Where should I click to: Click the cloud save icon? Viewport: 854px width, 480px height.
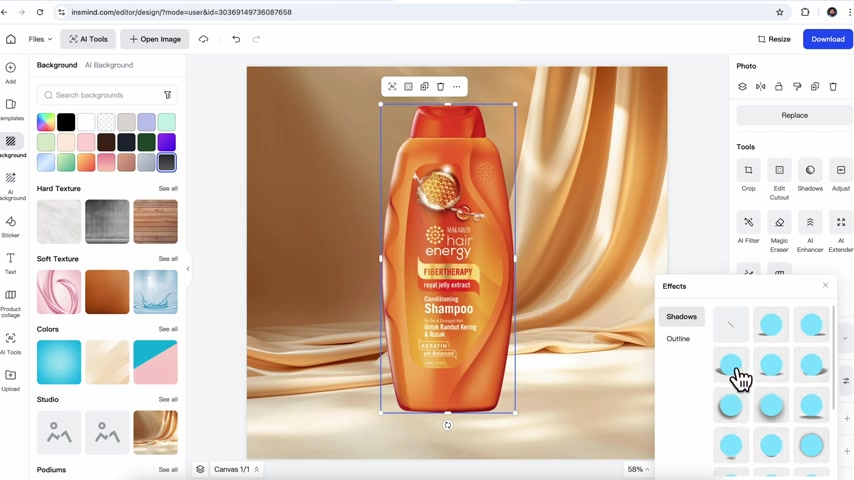click(204, 39)
